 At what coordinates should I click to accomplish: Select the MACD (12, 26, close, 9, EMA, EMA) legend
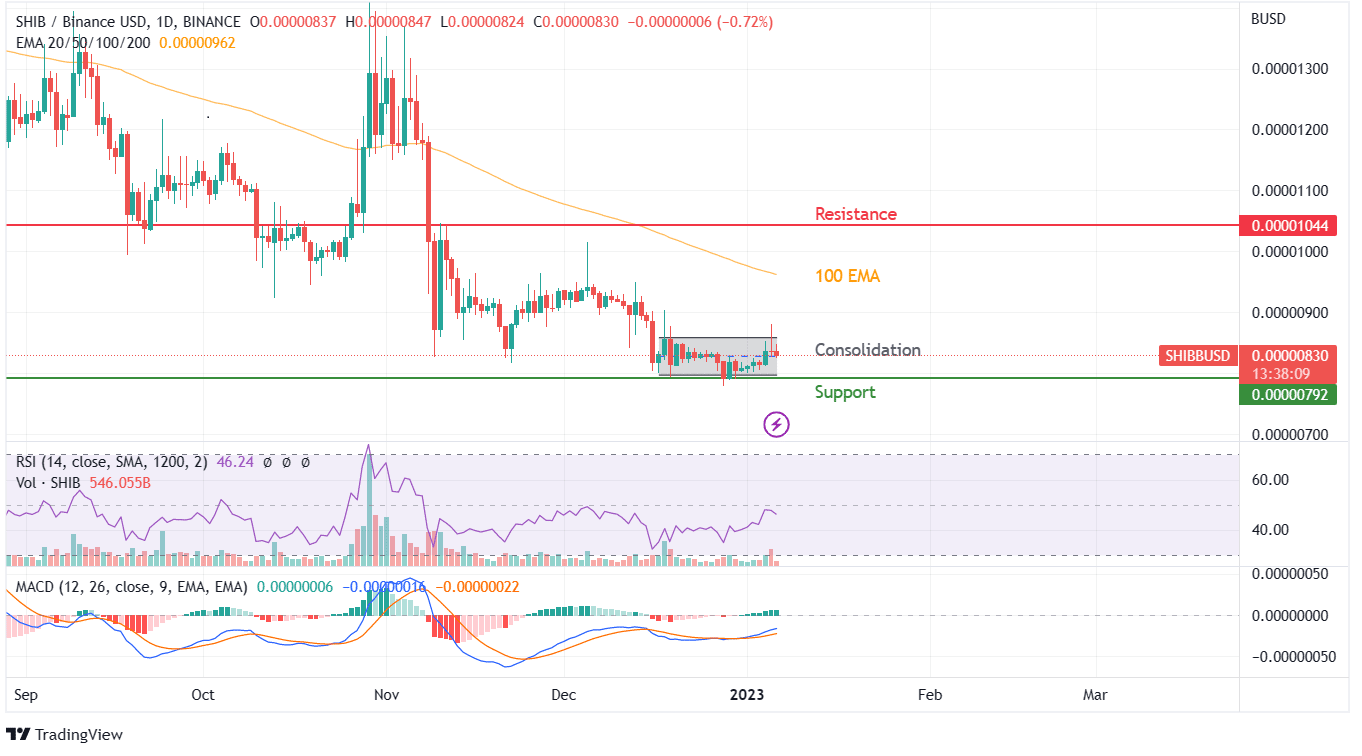[x=131, y=587]
